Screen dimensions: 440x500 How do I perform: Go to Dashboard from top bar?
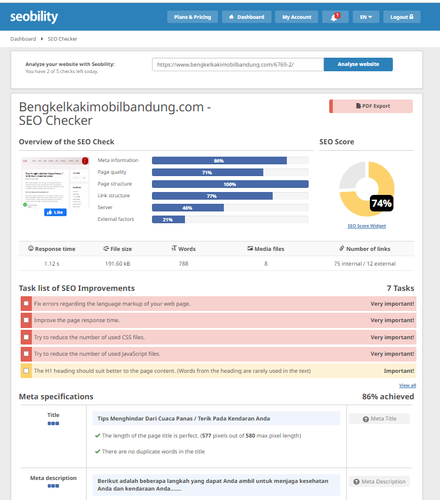247,17
